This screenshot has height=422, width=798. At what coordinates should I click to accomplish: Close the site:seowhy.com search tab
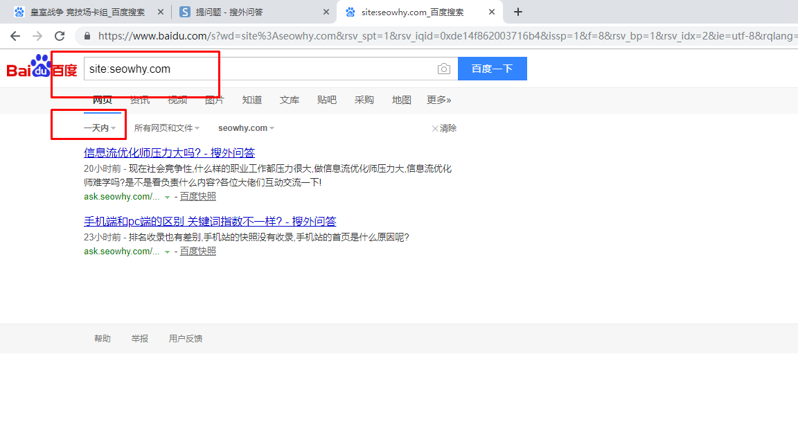[492, 12]
